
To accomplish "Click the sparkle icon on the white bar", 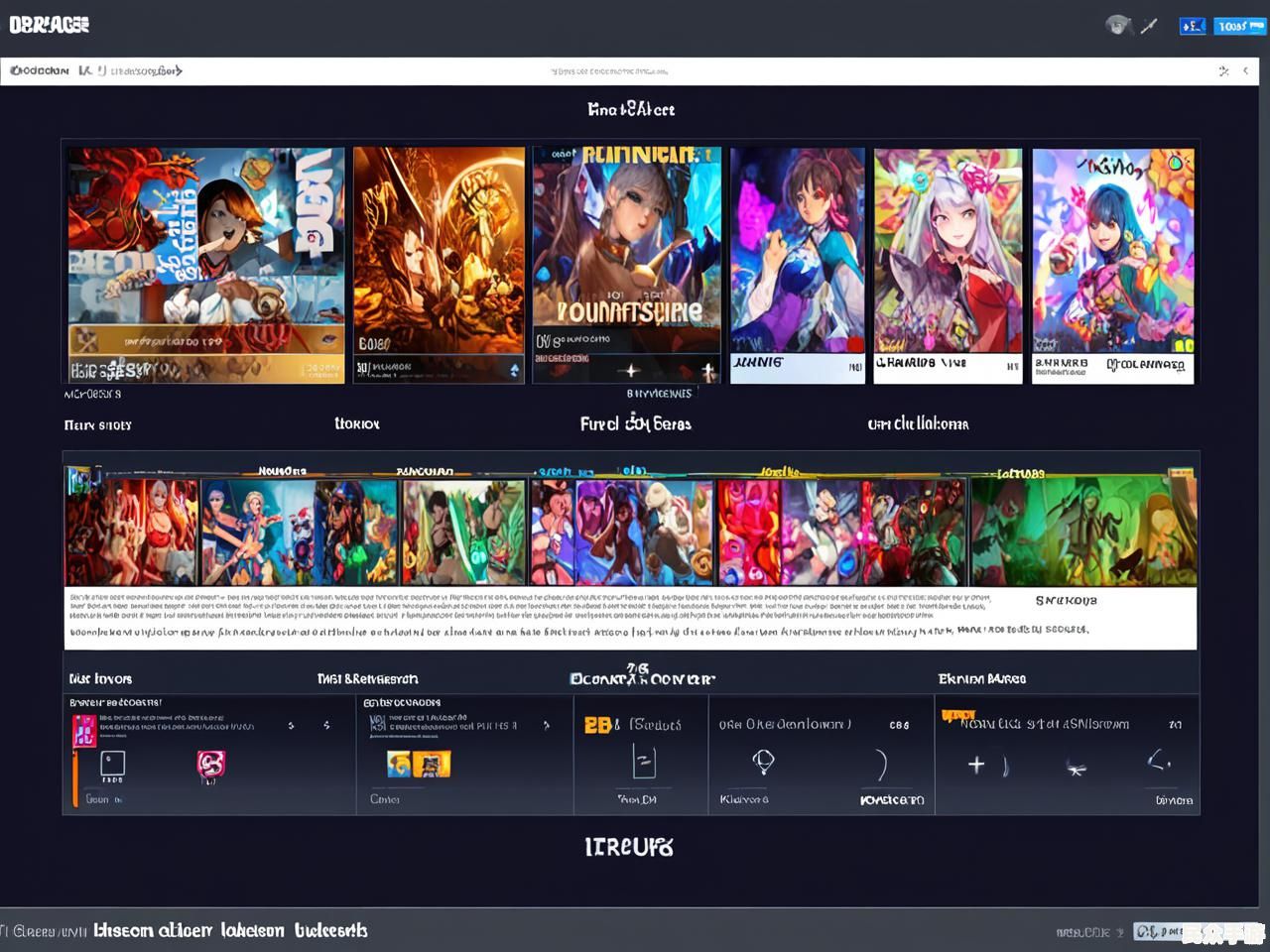I will (1223, 70).
